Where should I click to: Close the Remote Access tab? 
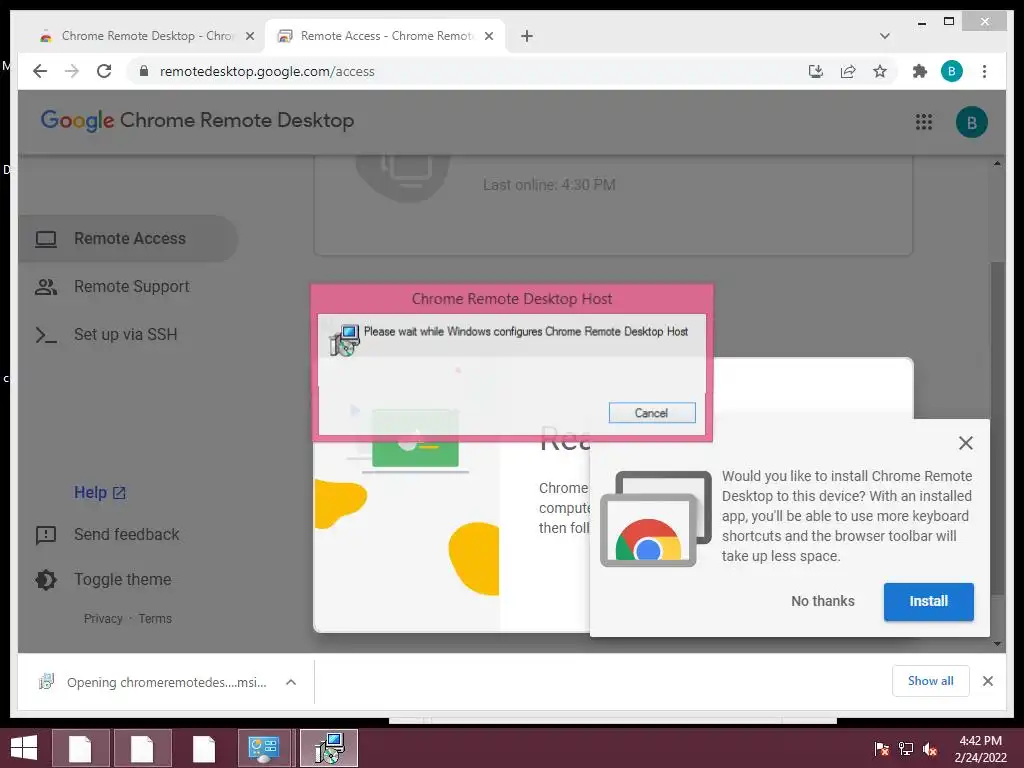coord(488,36)
